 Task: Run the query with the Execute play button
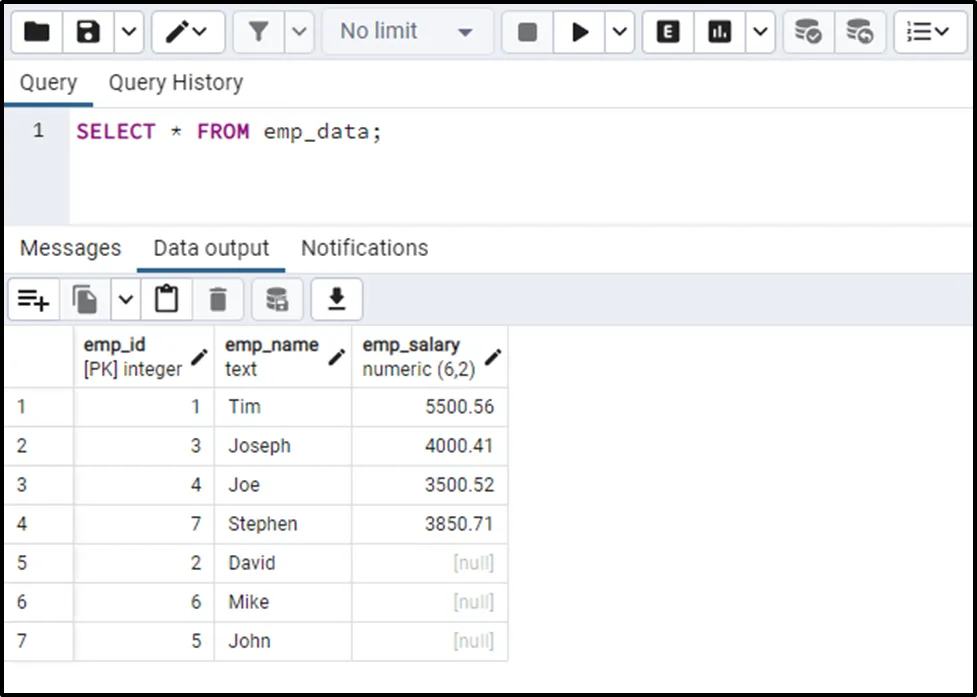[579, 32]
